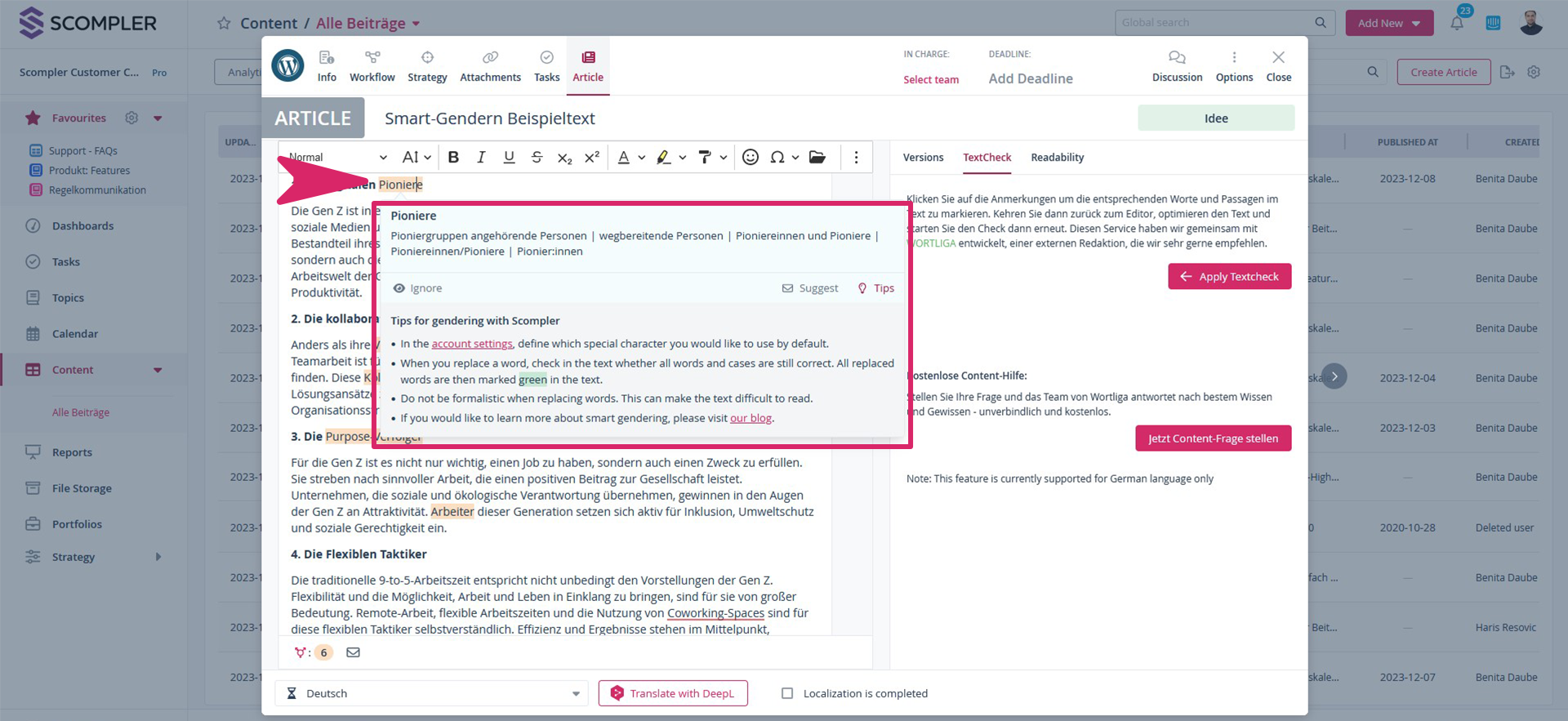
Task: Open the Workflow tab
Action: coord(372,65)
